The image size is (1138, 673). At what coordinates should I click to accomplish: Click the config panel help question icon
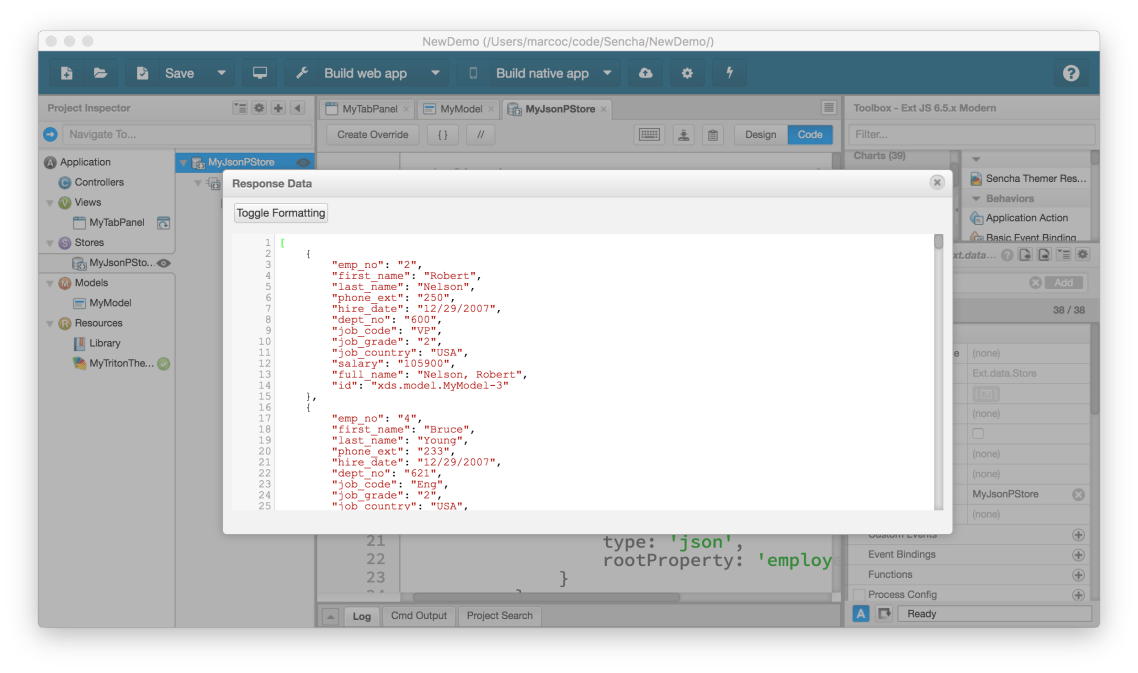[x=1007, y=255]
